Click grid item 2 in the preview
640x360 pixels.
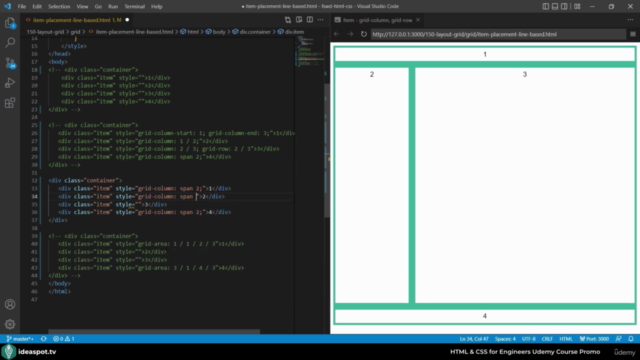372,185
